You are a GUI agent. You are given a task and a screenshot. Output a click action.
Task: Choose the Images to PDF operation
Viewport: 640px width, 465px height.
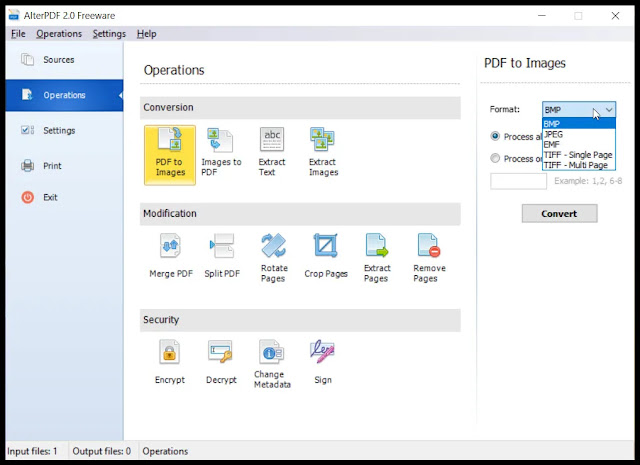pyautogui.click(x=221, y=152)
